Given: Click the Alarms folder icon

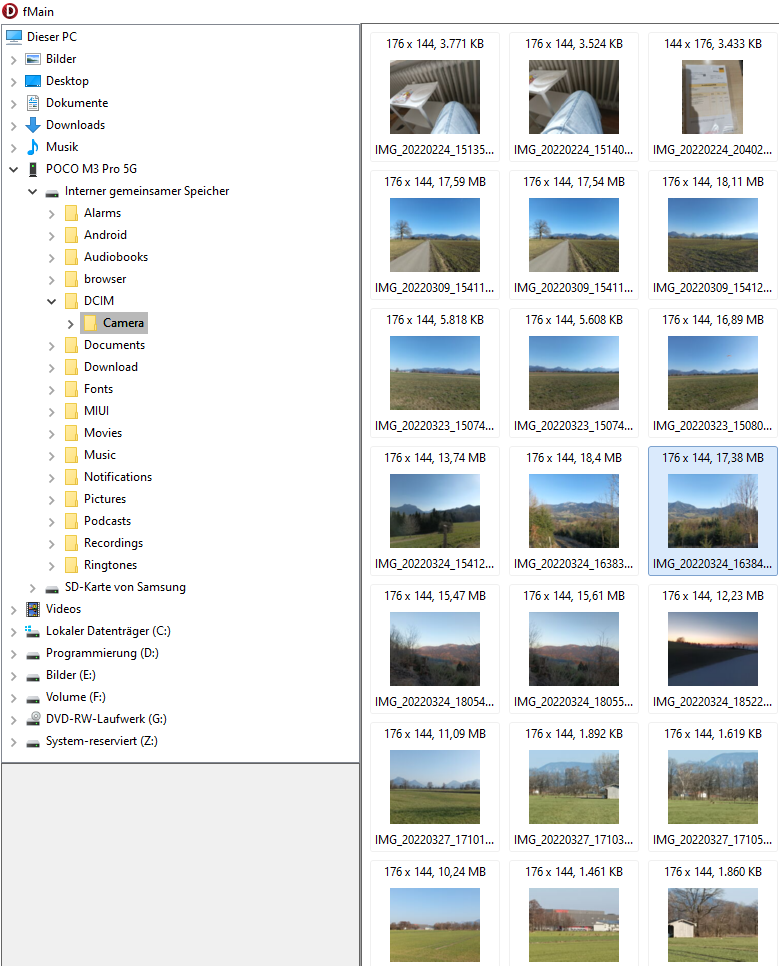Looking at the screenshot, I should point(71,213).
